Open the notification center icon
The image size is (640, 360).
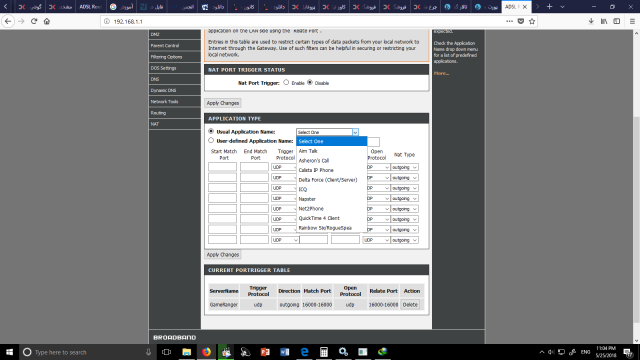tap(628, 352)
